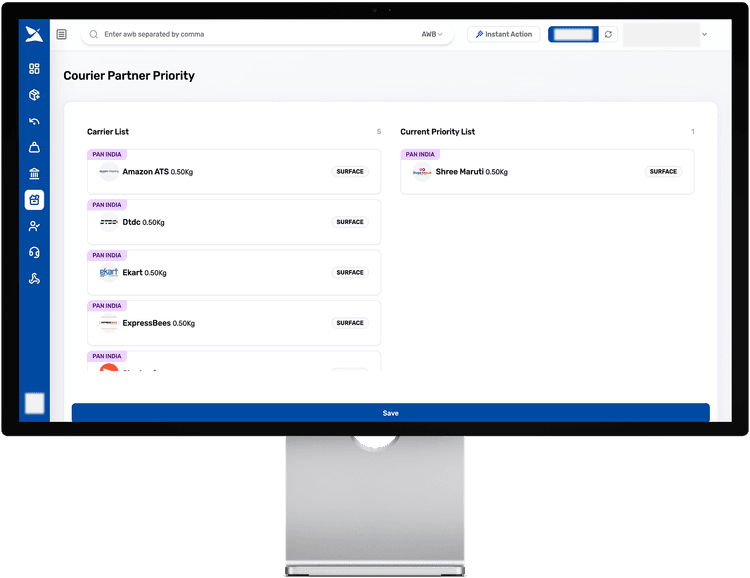This screenshot has width=750, height=578.
Task: Open the user checkmark icon in sidebar
Action: click(x=34, y=226)
